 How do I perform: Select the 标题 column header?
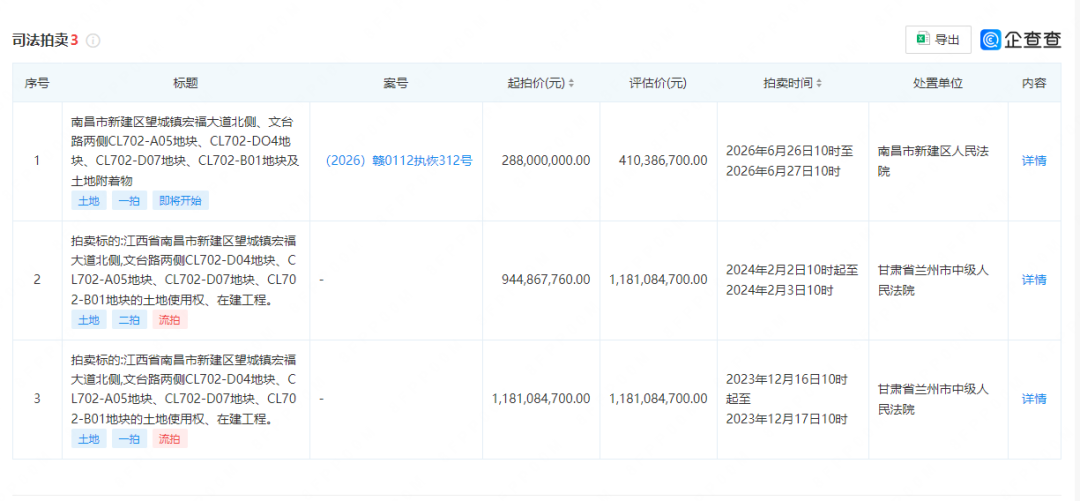[x=186, y=83]
